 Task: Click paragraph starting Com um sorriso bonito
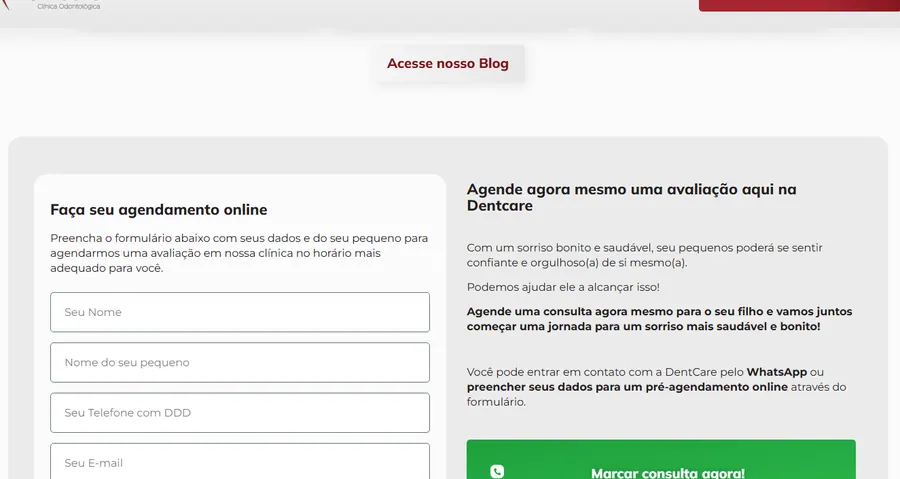point(645,255)
